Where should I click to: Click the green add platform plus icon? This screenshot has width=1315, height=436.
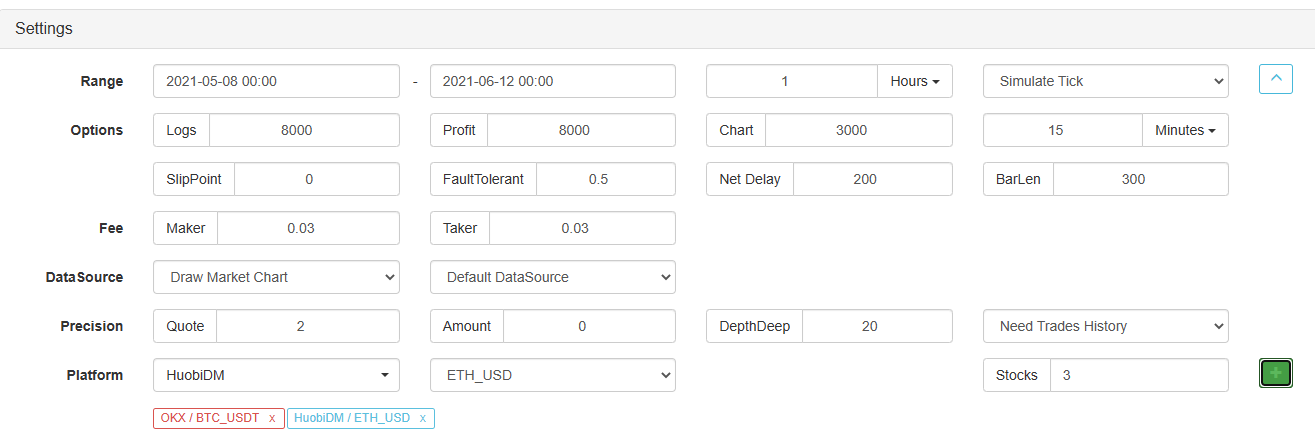point(1275,374)
